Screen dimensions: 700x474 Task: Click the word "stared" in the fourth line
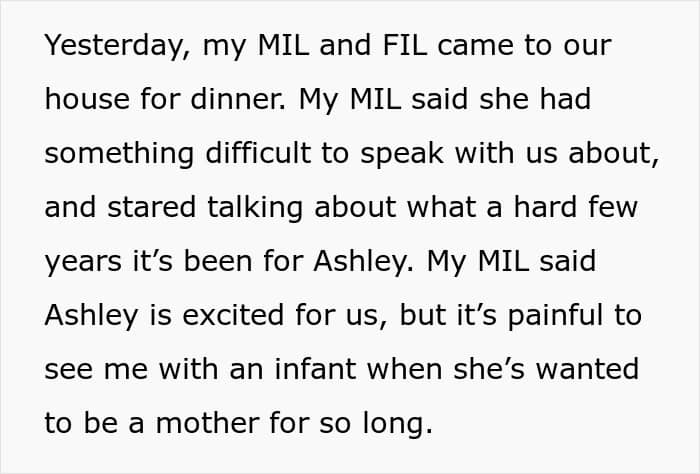pos(151,207)
